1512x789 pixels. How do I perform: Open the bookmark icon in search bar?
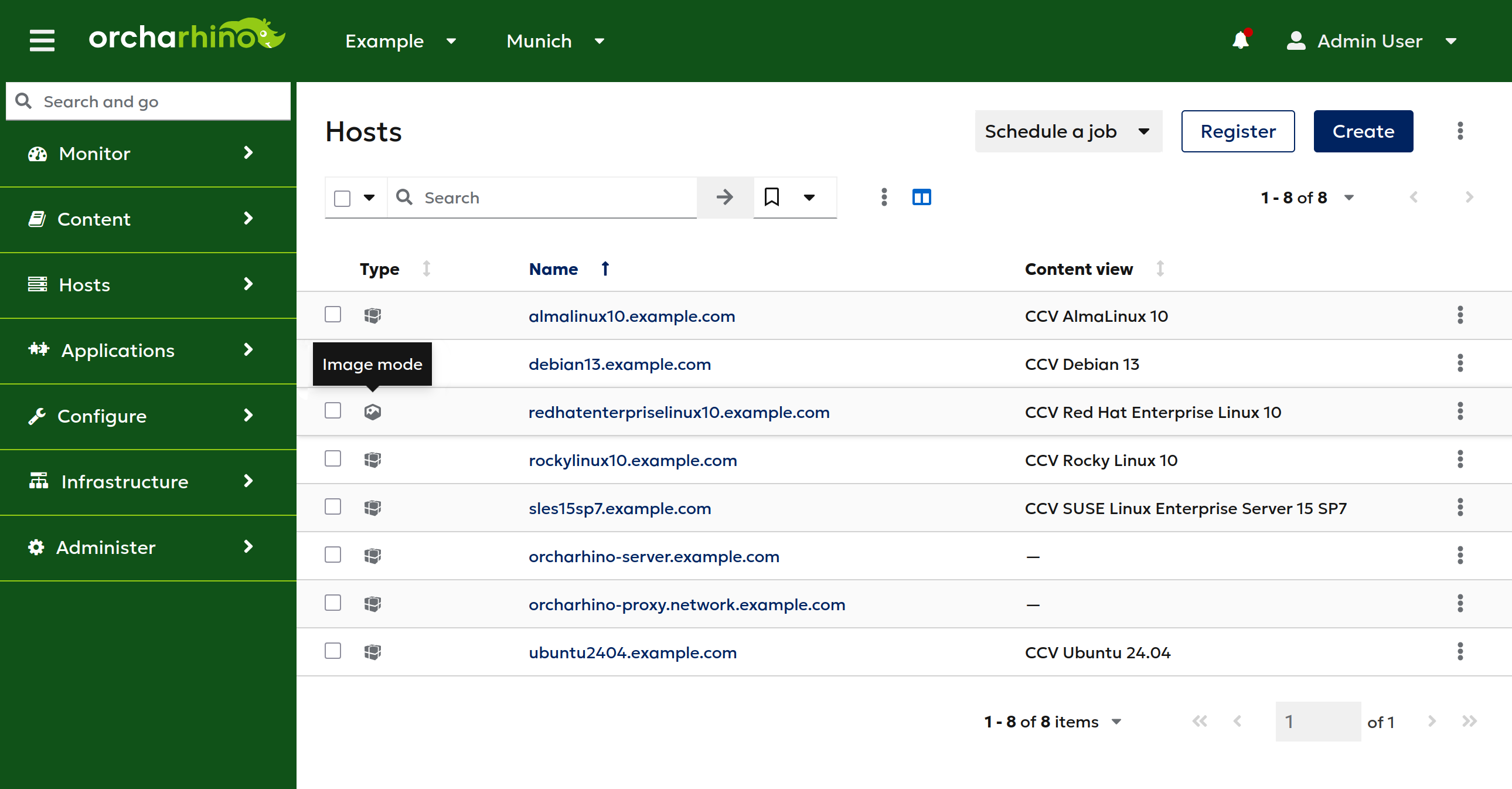click(771, 197)
